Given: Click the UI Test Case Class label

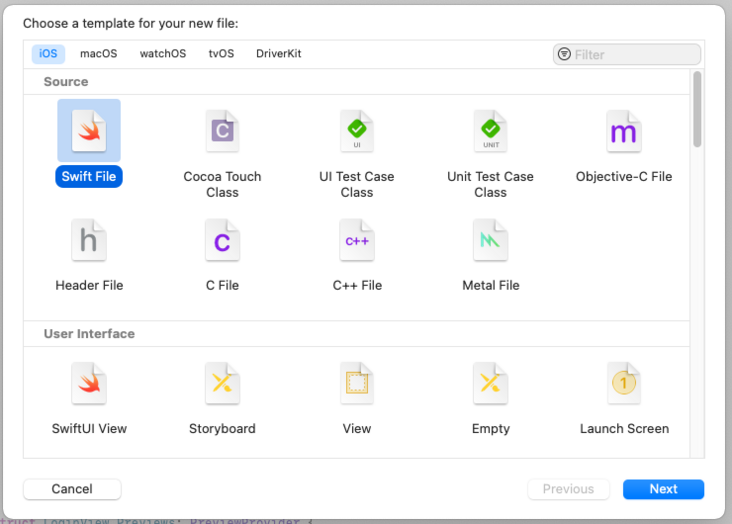Looking at the screenshot, I should pyautogui.click(x=357, y=184).
